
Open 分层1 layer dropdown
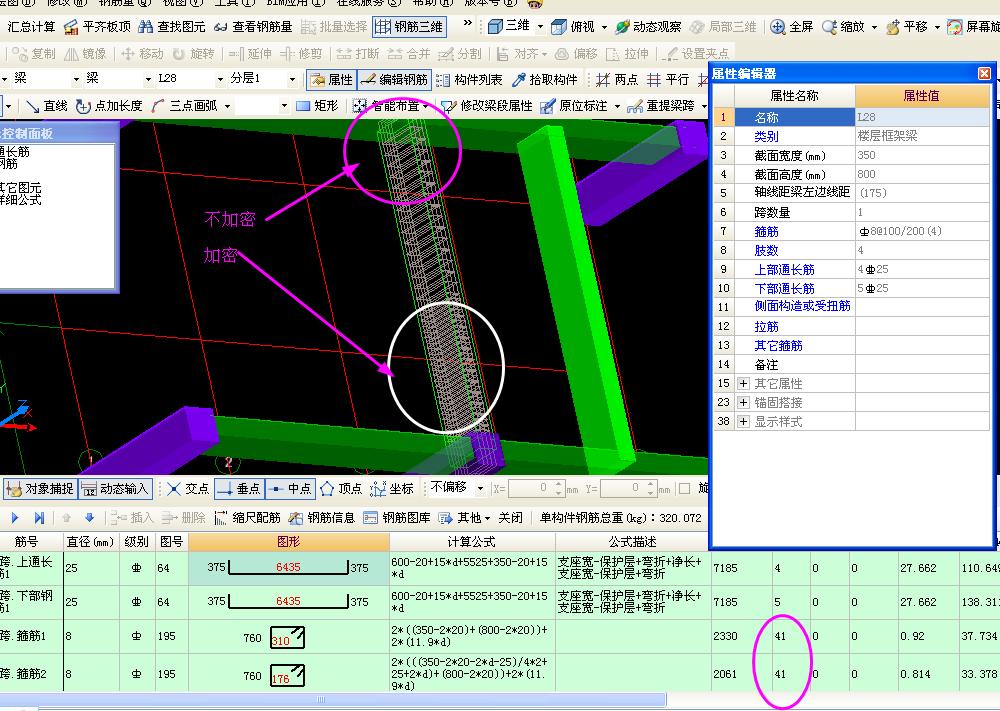click(x=292, y=79)
